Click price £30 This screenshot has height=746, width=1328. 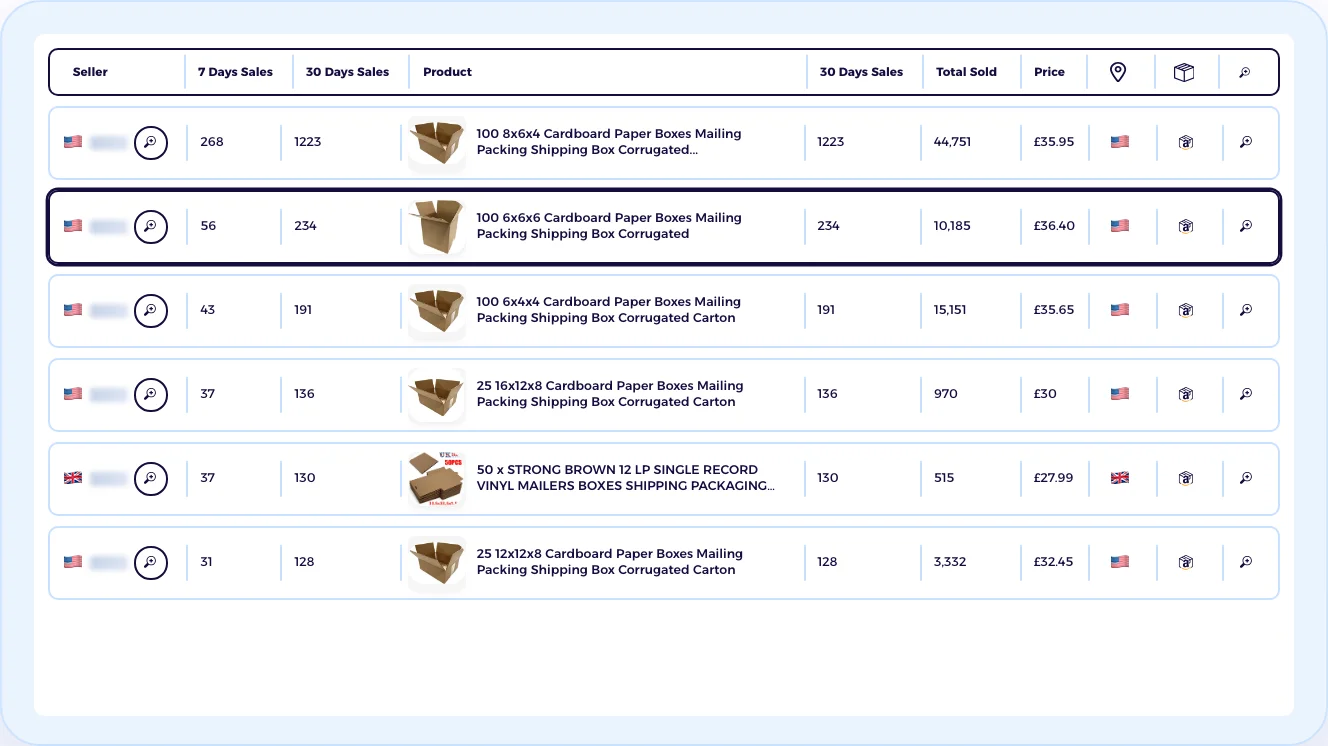pyautogui.click(x=1045, y=394)
